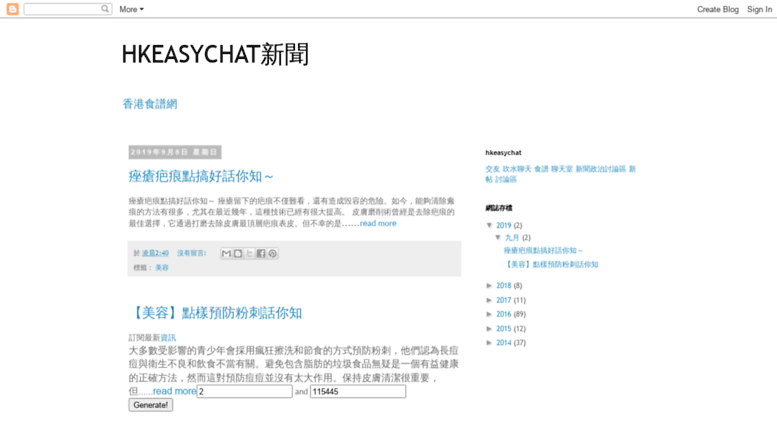777x423 pixels.
Task: Collapse the 九月 month triangle
Action: [x=498, y=237]
